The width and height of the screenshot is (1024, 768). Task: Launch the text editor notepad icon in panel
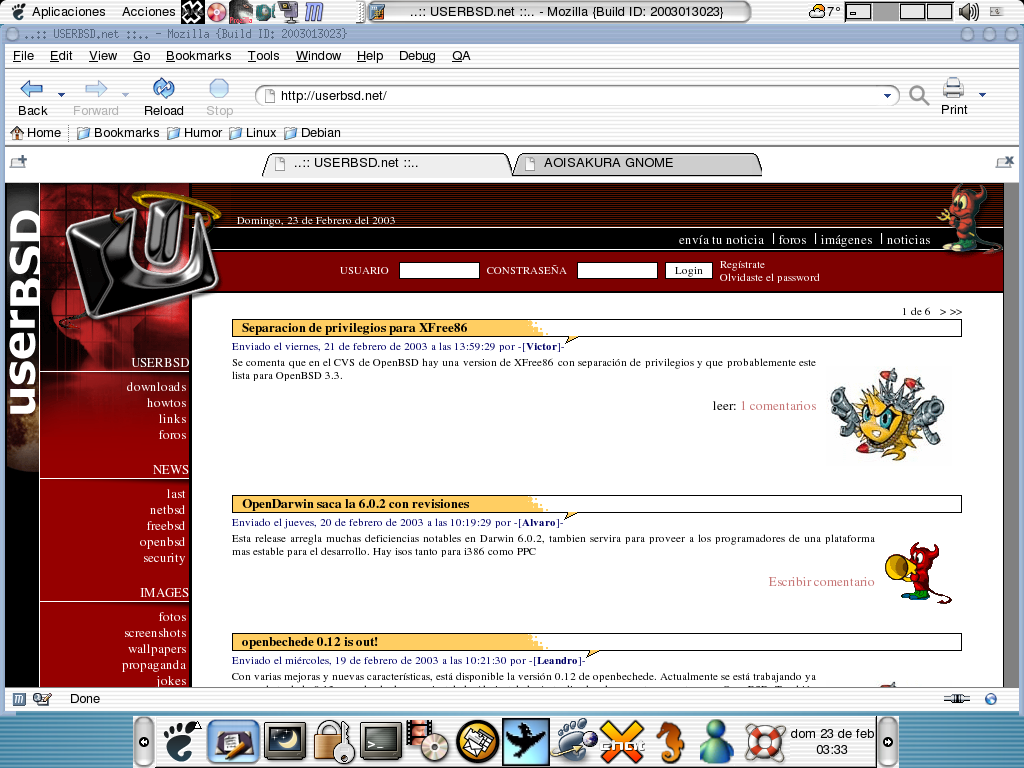(x=233, y=741)
